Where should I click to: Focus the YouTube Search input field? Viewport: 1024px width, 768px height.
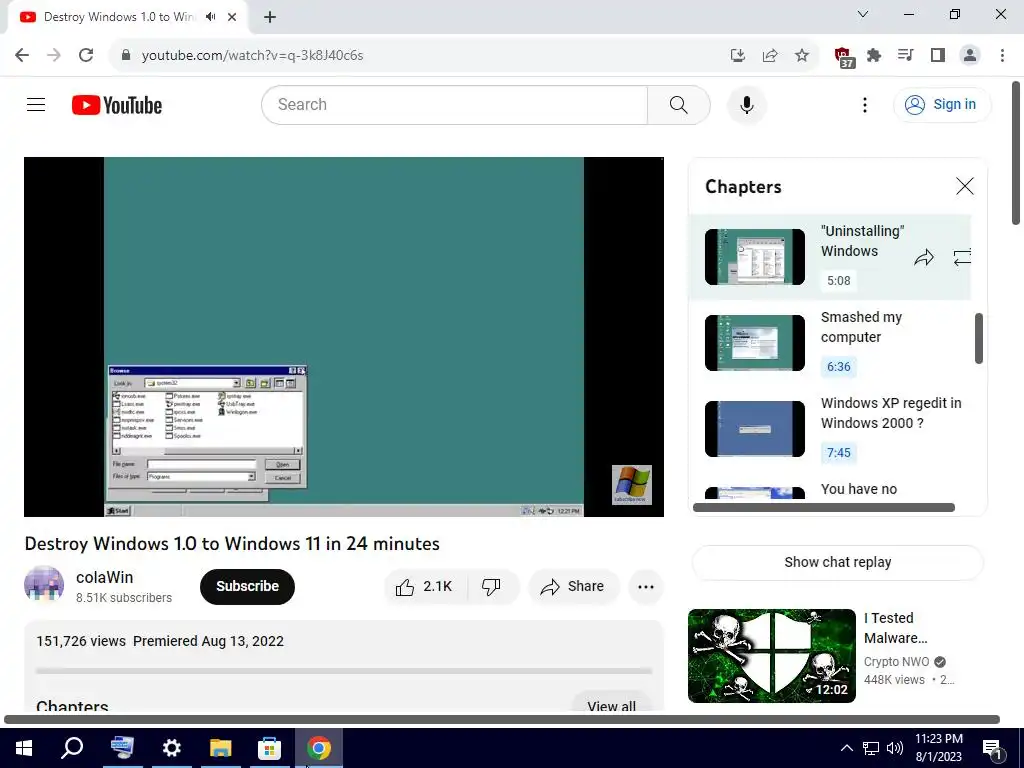[455, 104]
